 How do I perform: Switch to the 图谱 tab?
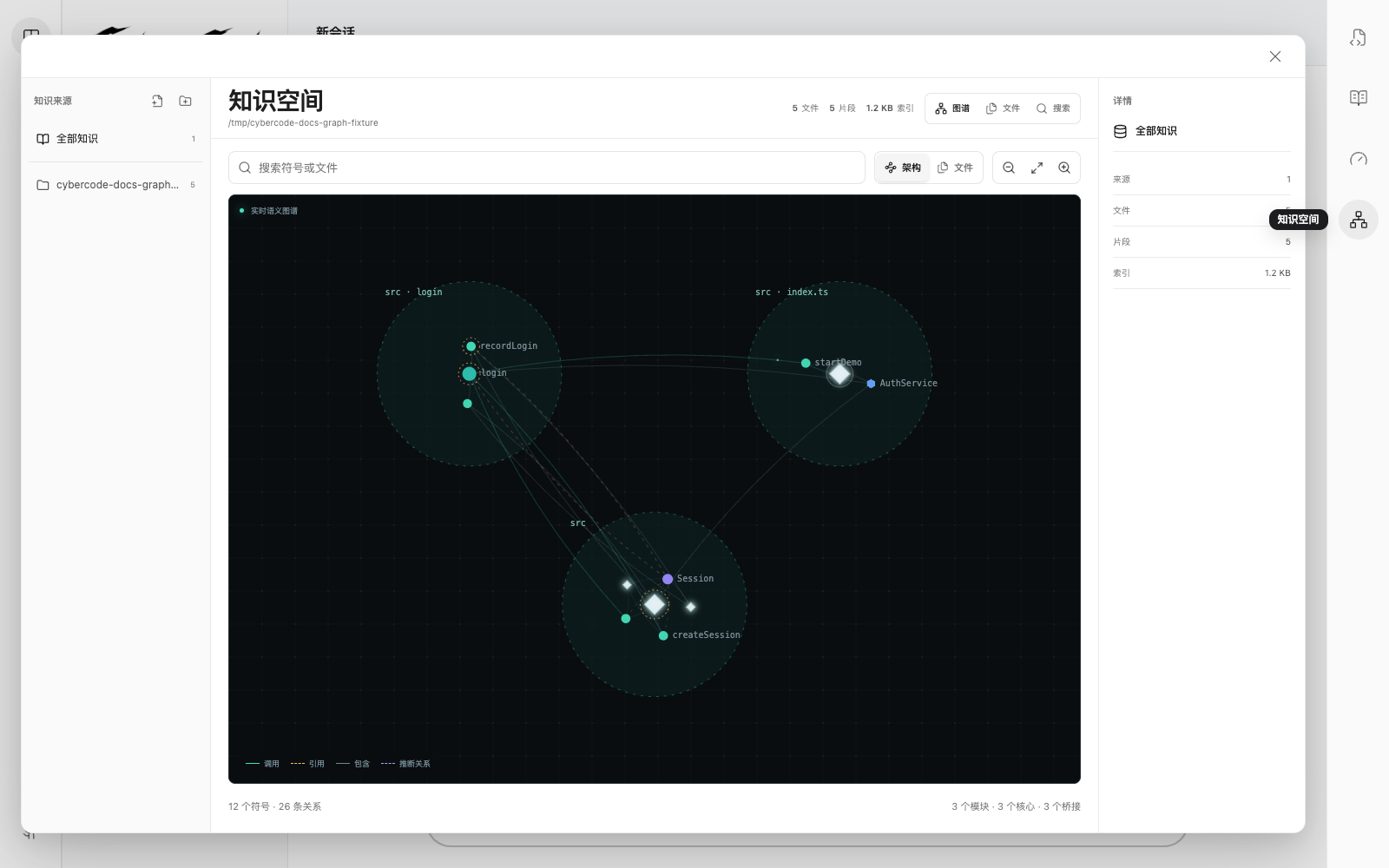(x=952, y=108)
